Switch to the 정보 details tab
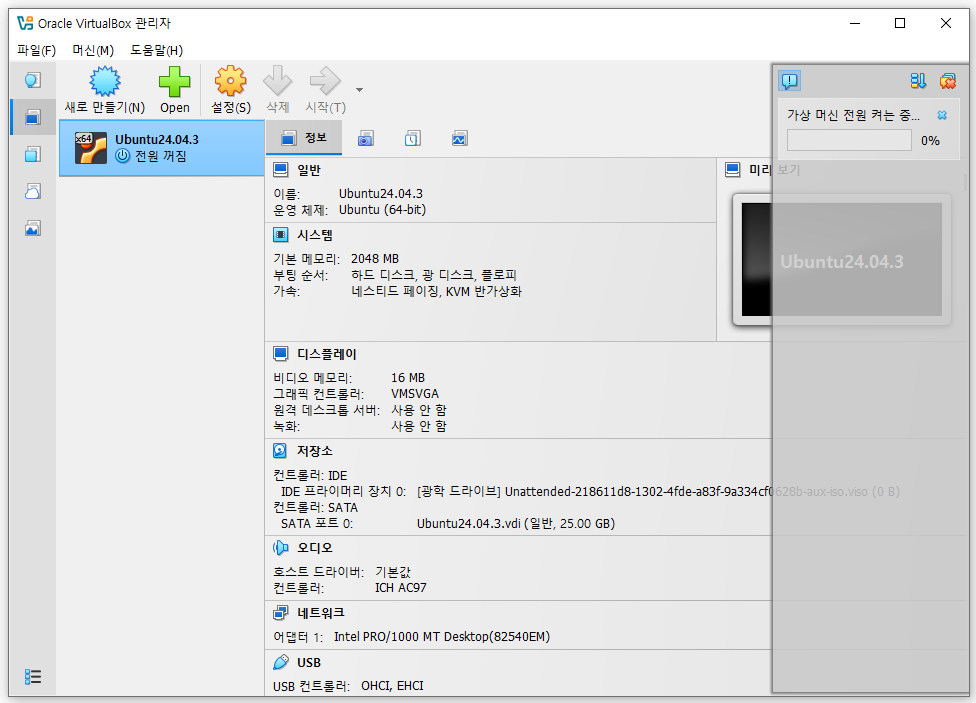This screenshot has width=976, height=703. [x=304, y=138]
